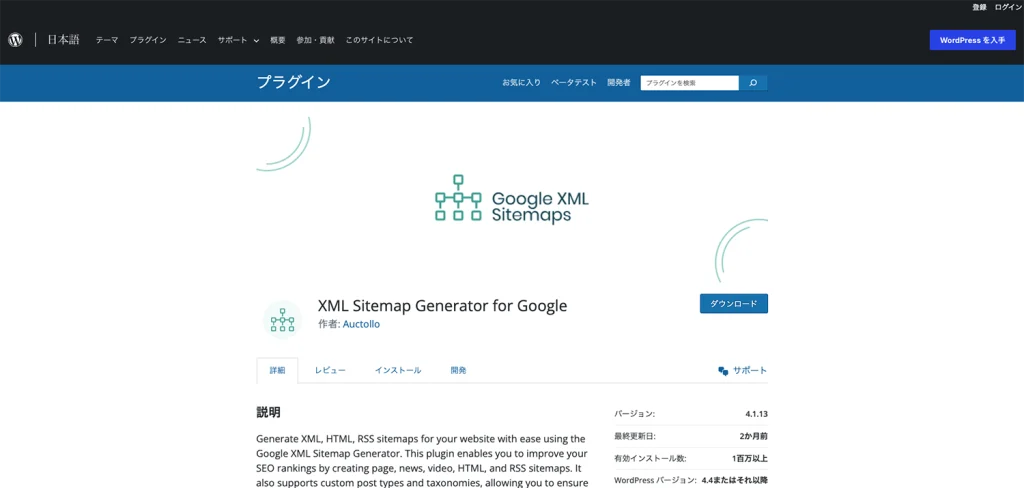This screenshot has width=1024, height=488.
Task: Click the 説明 heading
Action: click(268, 412)
